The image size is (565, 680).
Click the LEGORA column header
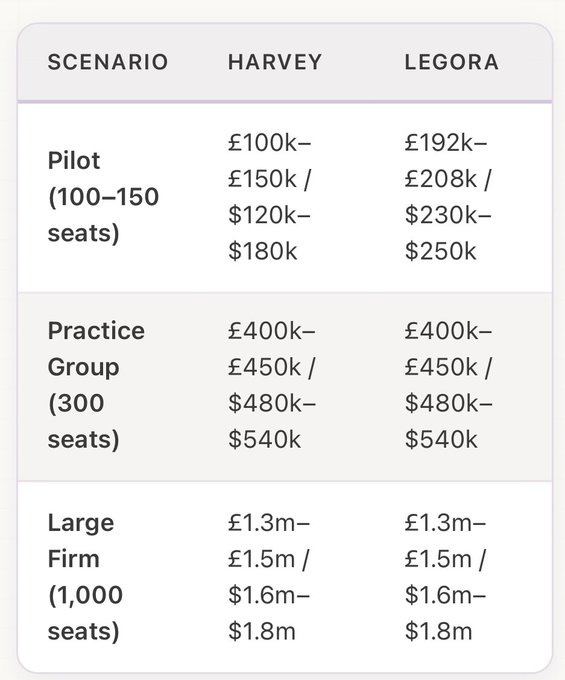[x=451, y=62]
